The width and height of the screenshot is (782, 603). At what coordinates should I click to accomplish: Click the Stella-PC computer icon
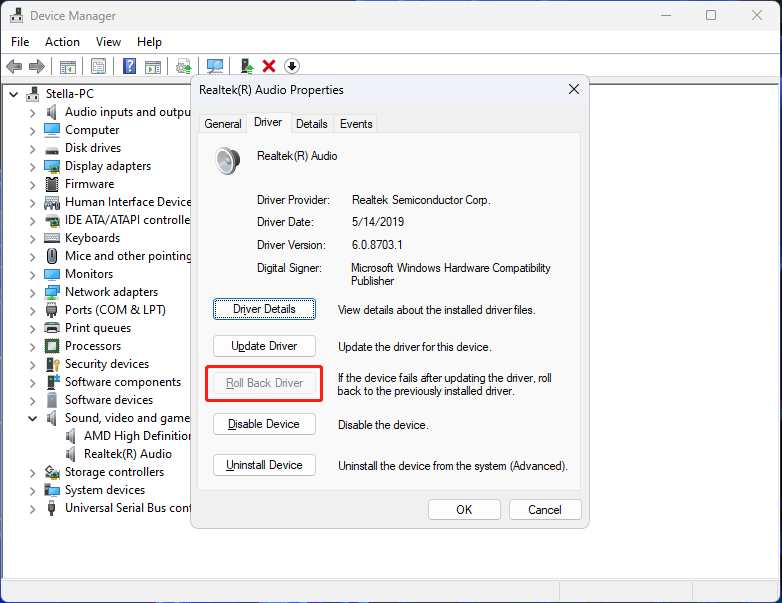[x=33, y=93]
